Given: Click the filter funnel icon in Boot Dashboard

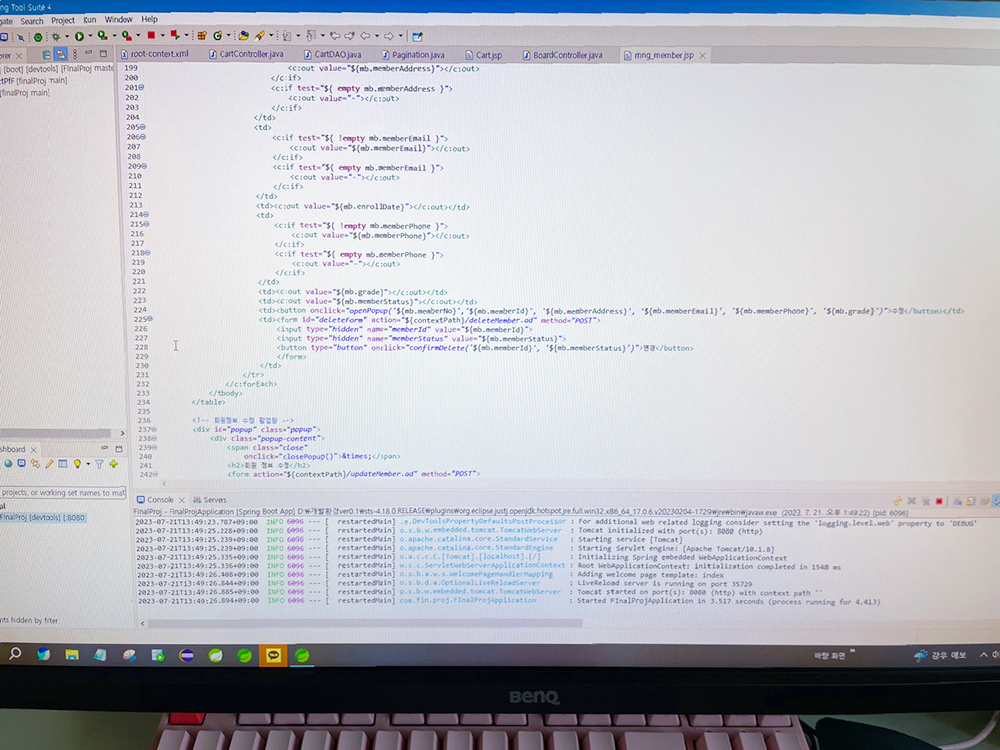Looking at the screenshot, I should pos(99,464).
